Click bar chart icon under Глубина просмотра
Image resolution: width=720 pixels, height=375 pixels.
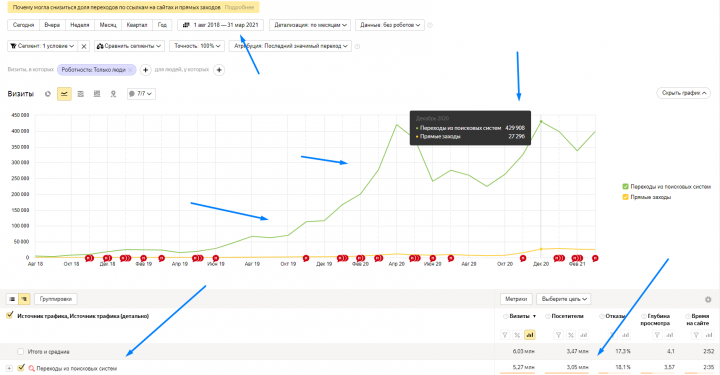[x=669, y=335]
